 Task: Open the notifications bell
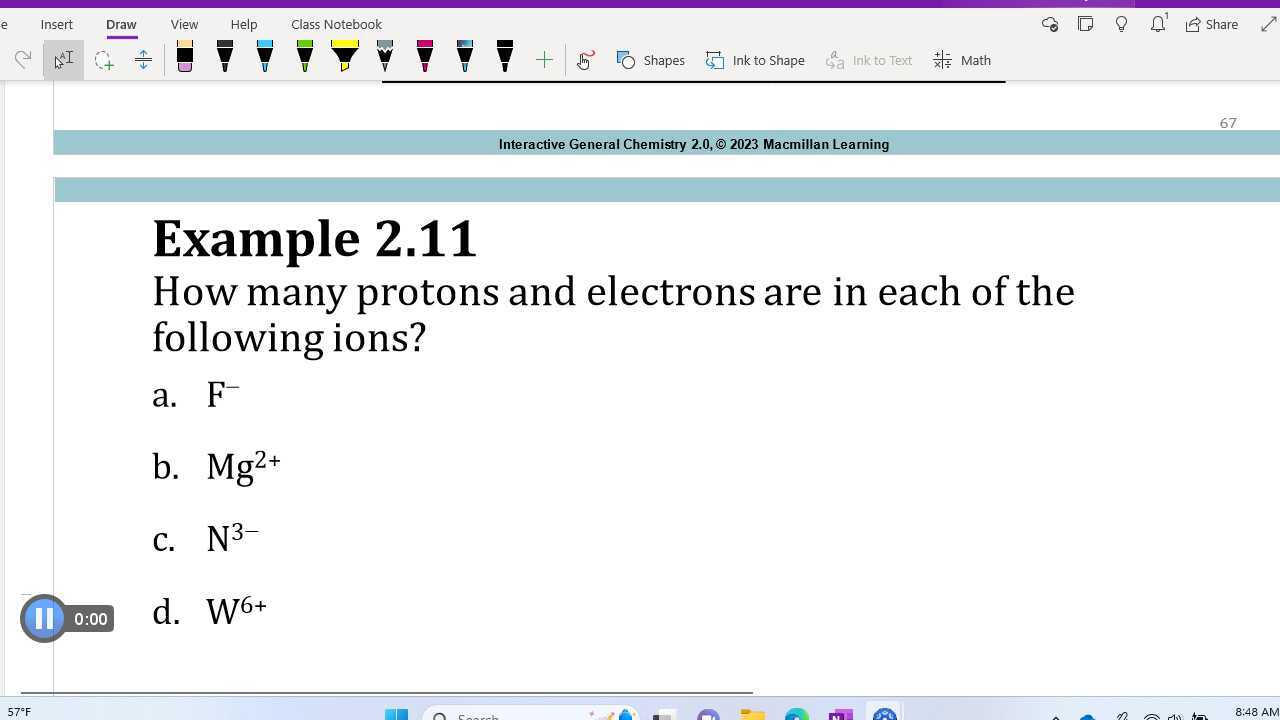1157,24
